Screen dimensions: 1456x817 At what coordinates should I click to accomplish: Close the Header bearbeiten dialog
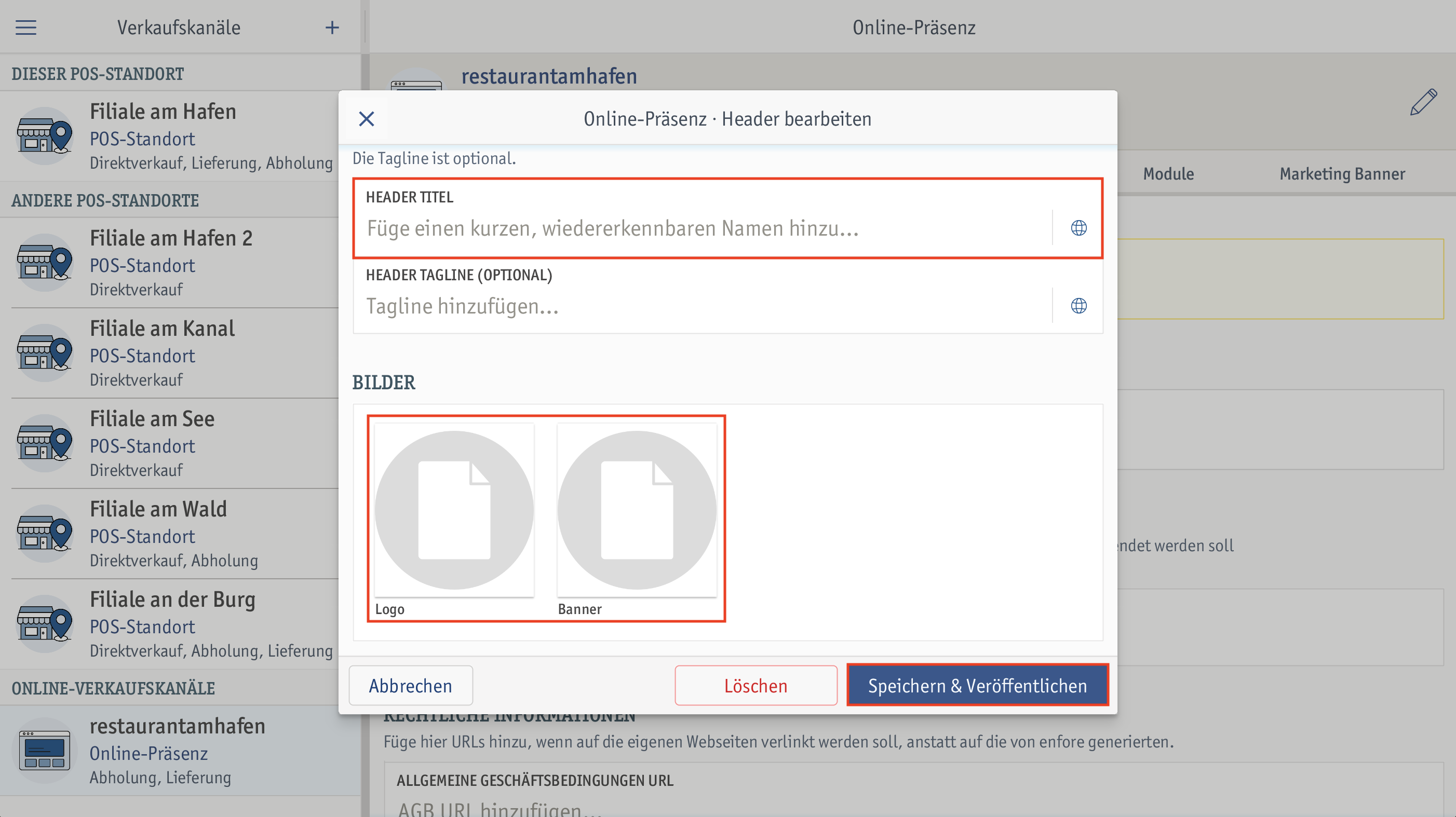tap(366, 119)
